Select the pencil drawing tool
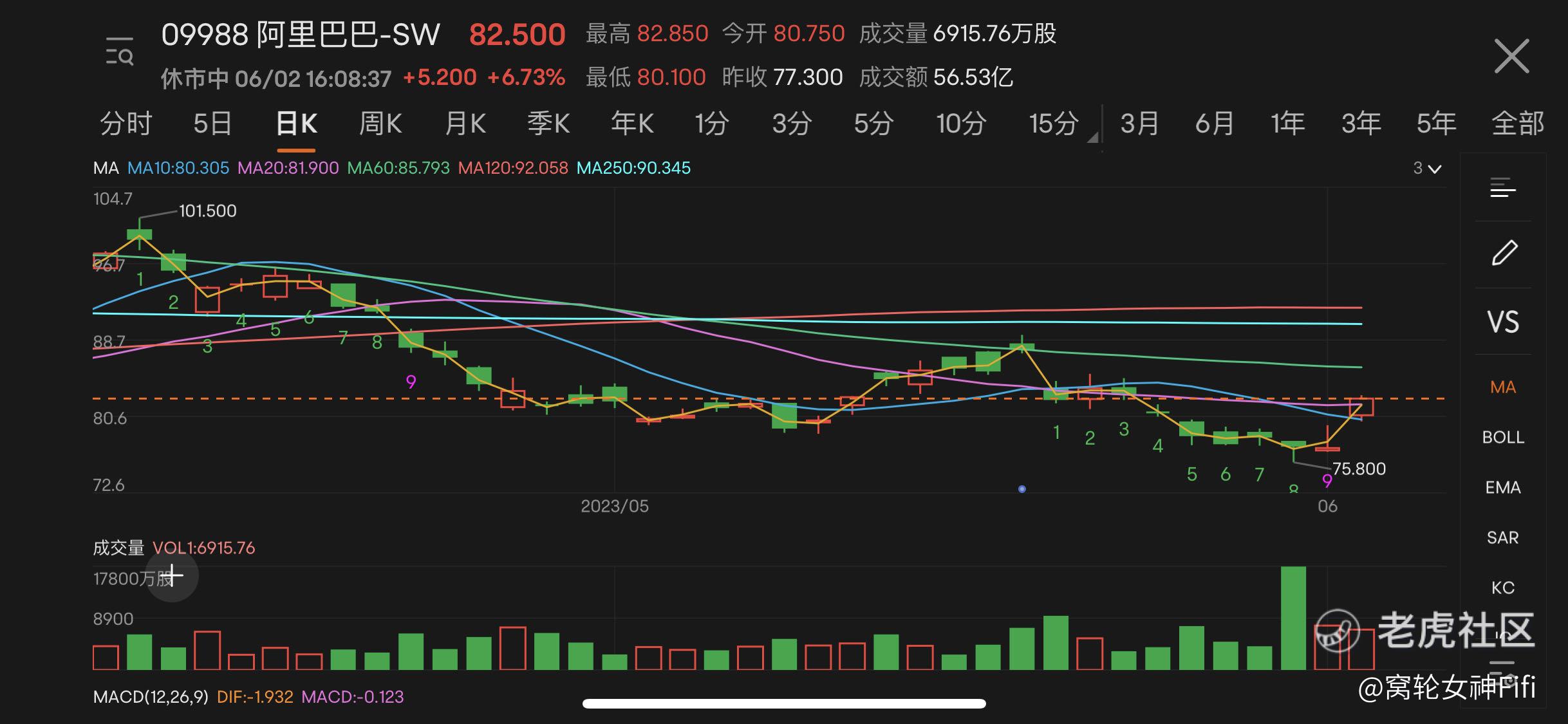The image size is (1568, 724). [x=1504, y=253]
